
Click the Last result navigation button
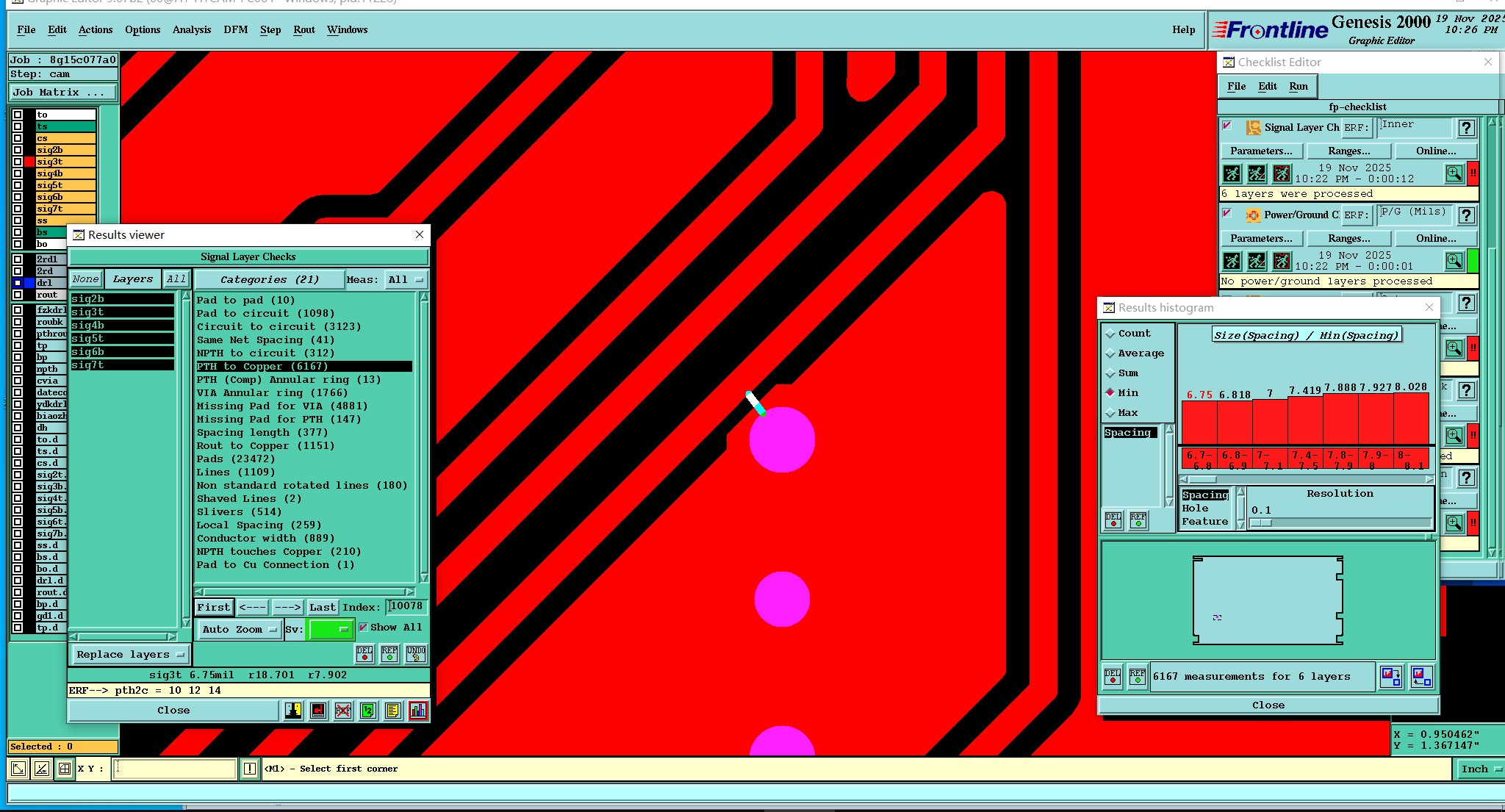coord(322,607)
